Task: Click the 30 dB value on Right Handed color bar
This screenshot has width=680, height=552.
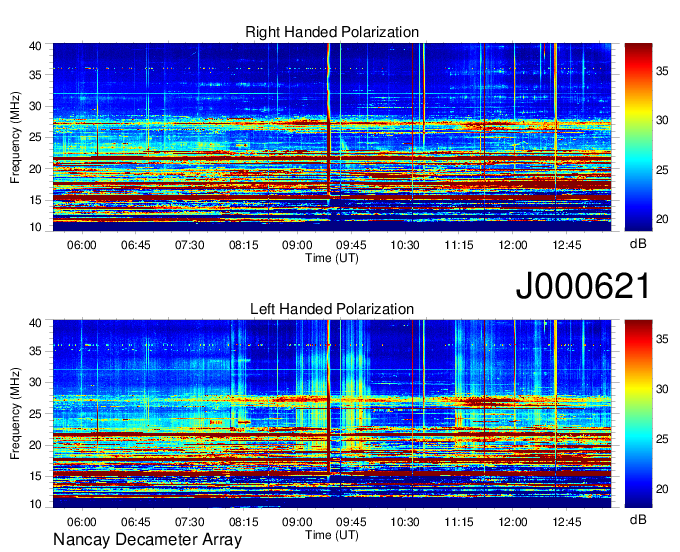Action: [662, 120]
